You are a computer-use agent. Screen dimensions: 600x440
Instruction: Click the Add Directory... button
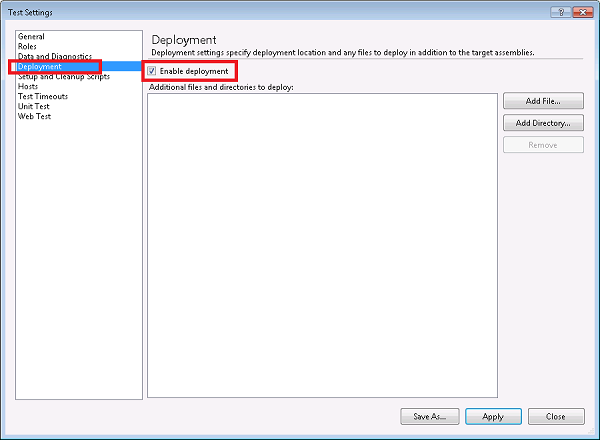point(543,123)
